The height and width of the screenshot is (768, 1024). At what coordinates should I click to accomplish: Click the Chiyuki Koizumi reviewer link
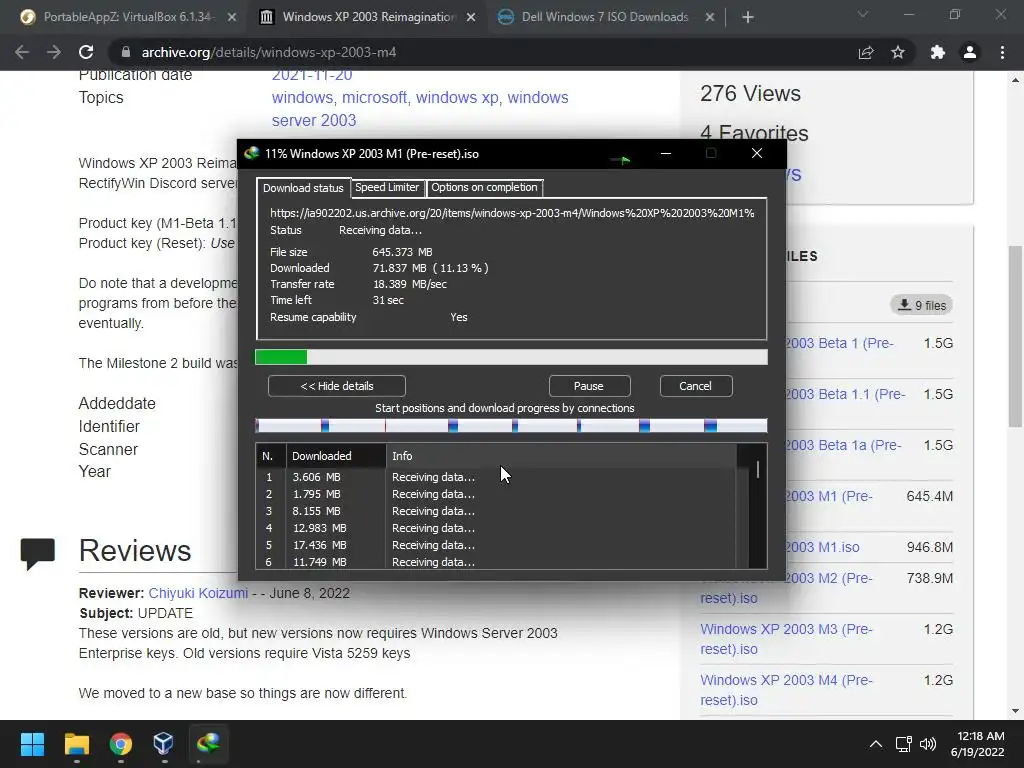pyautogui.click(x=198, y=593)
